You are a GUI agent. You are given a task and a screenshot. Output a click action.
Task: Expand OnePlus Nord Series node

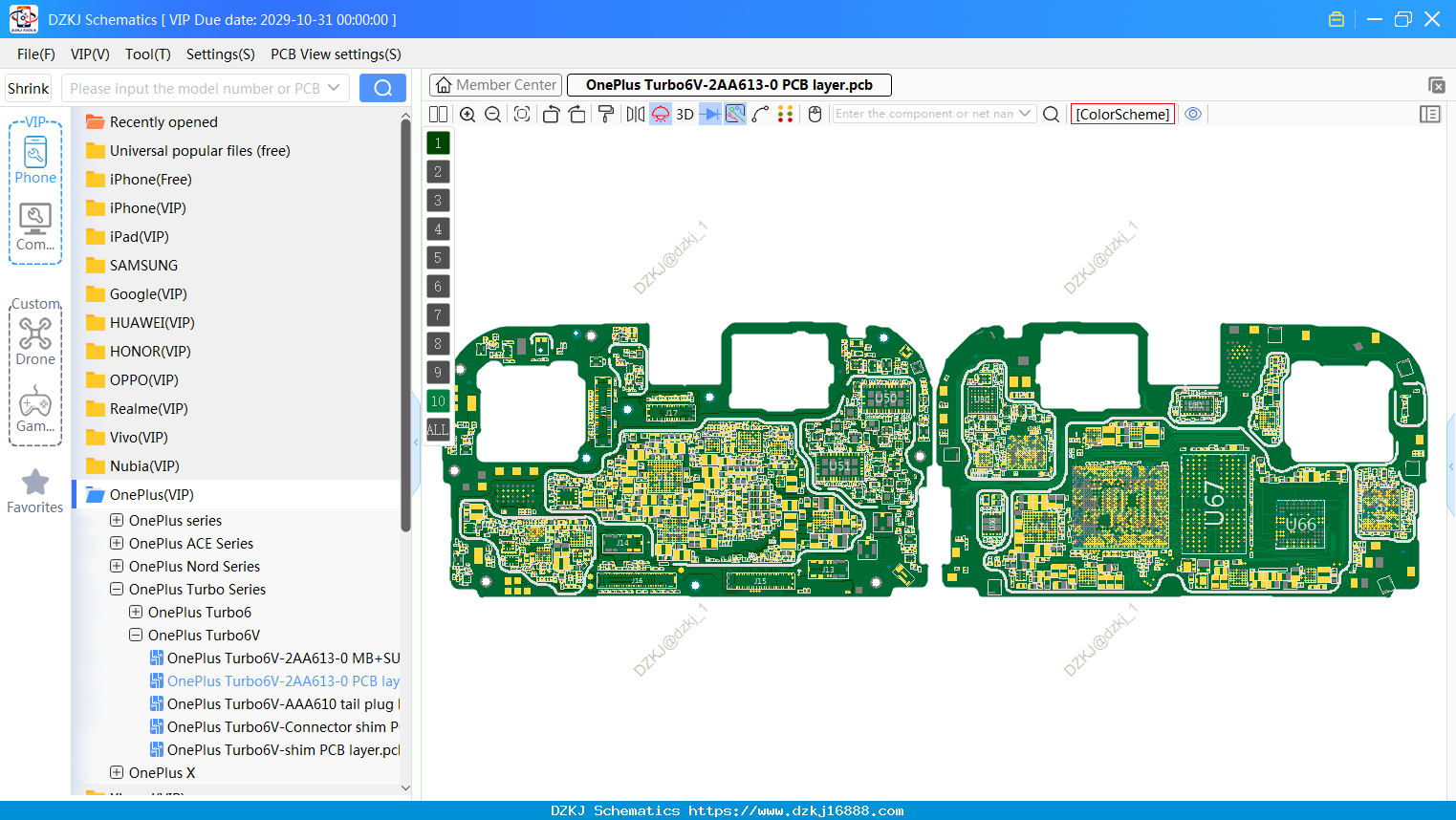(x=117, y=566)
